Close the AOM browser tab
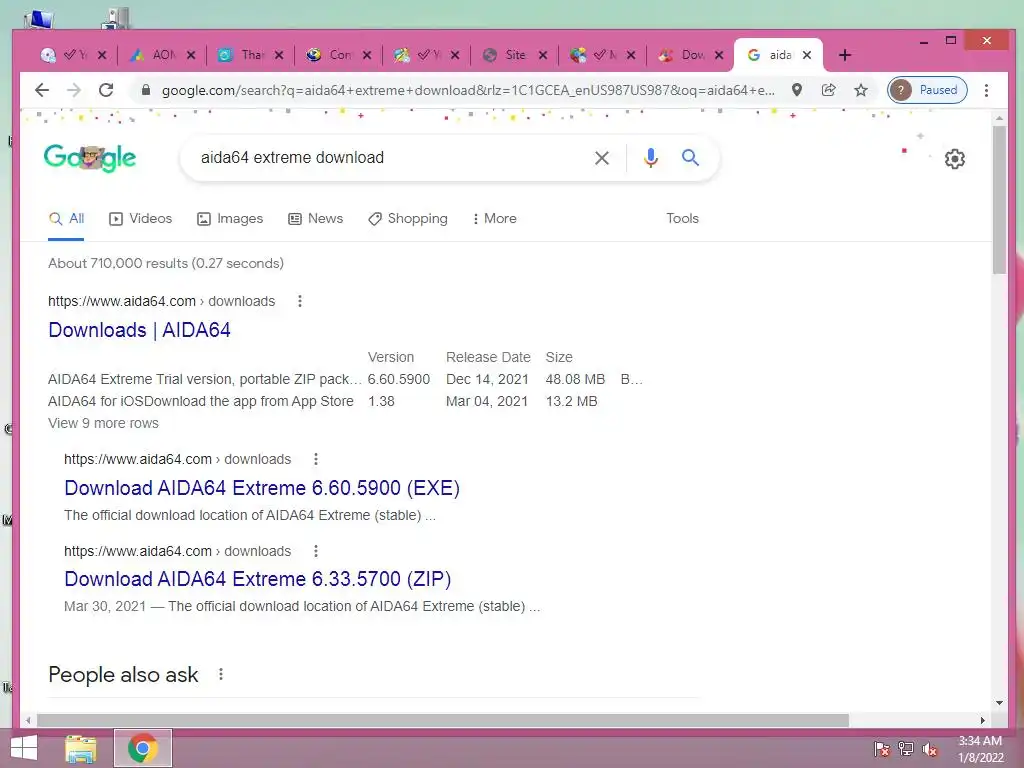The width and height of the screenshot is (1024, 768). pos(191,55)
